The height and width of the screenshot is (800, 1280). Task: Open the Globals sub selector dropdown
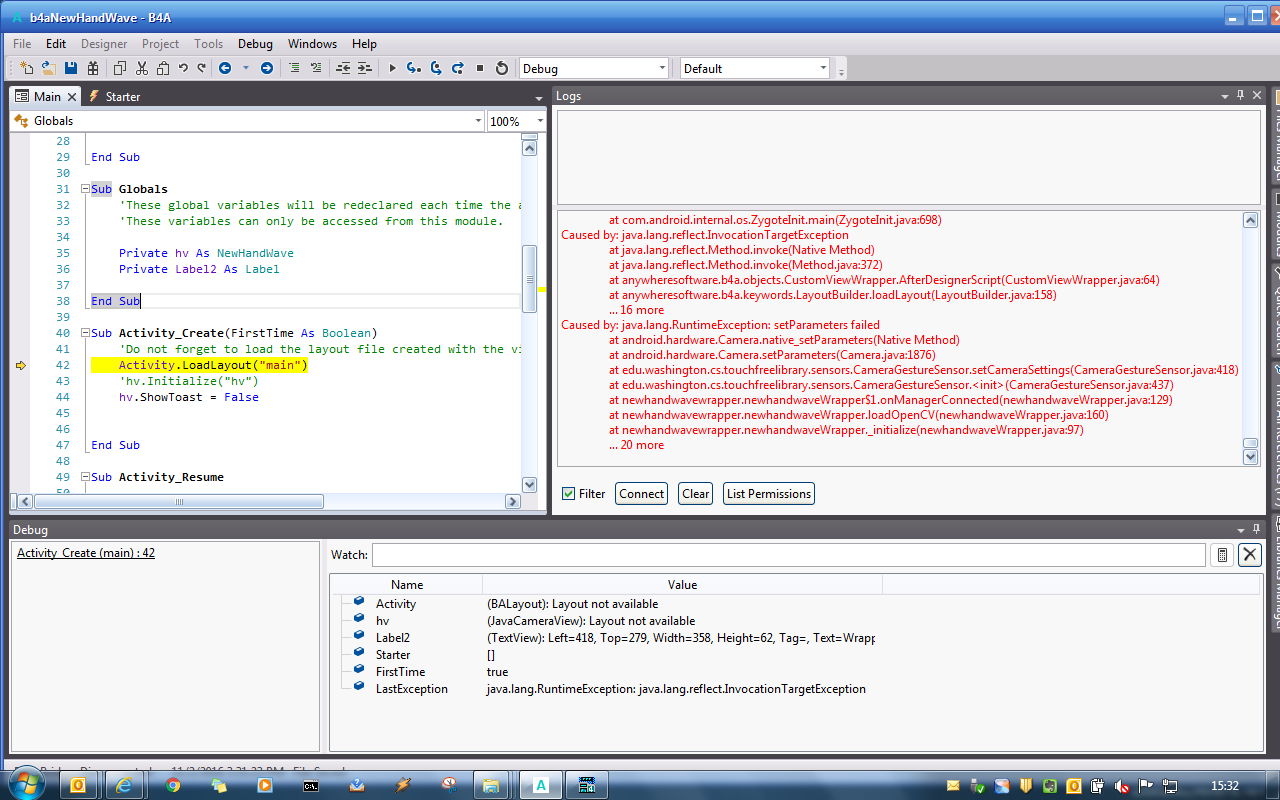pos(477,121)
